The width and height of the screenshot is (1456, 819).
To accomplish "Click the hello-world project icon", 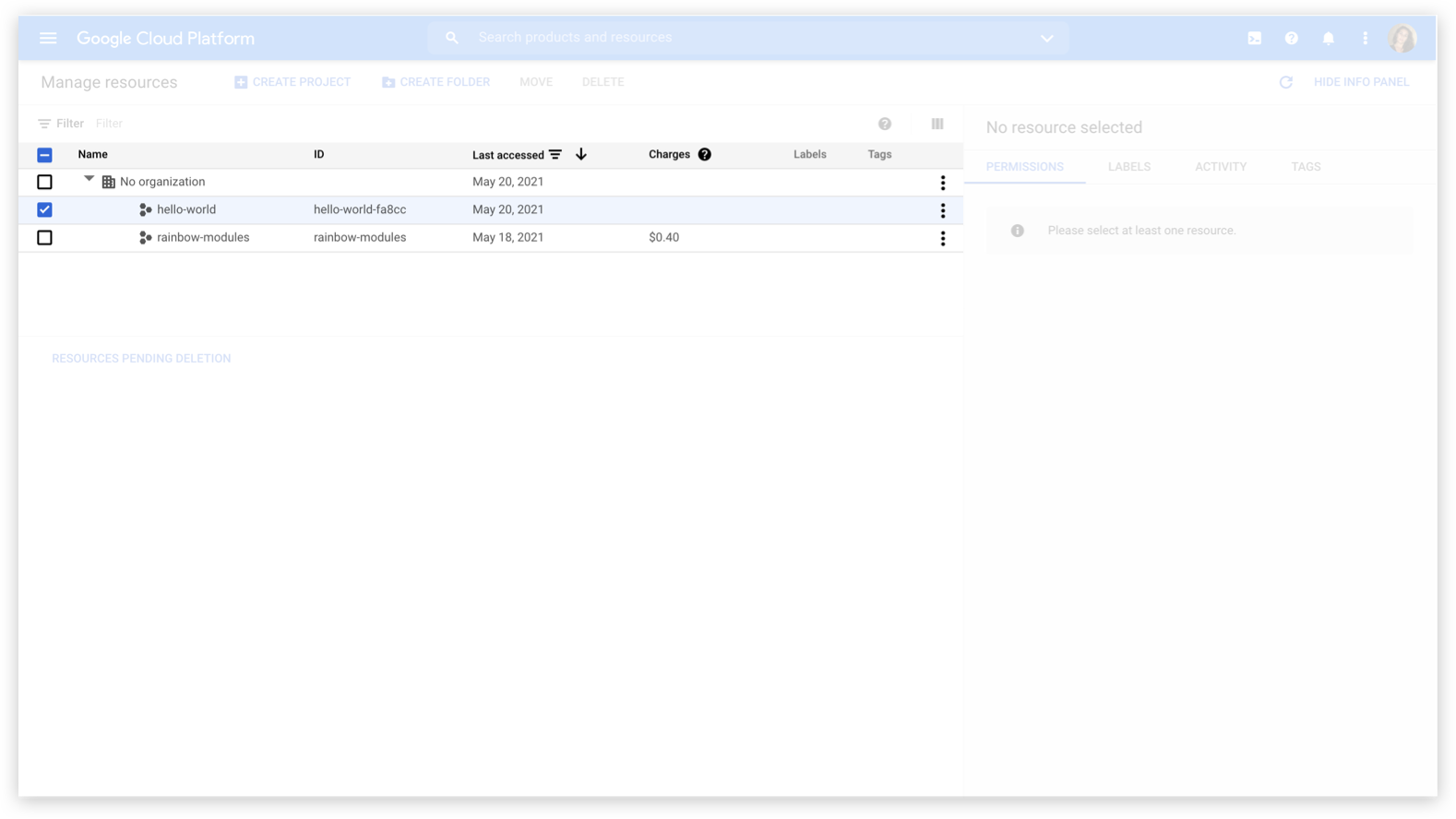I will 145,210.
